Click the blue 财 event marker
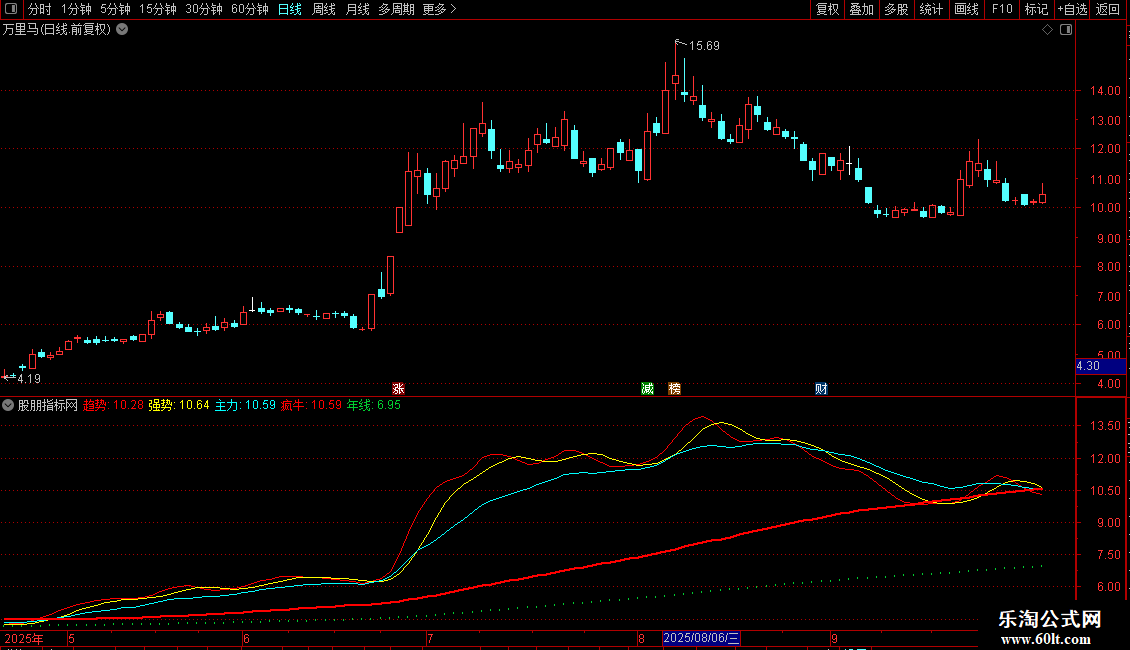 [x=821, y=389]
